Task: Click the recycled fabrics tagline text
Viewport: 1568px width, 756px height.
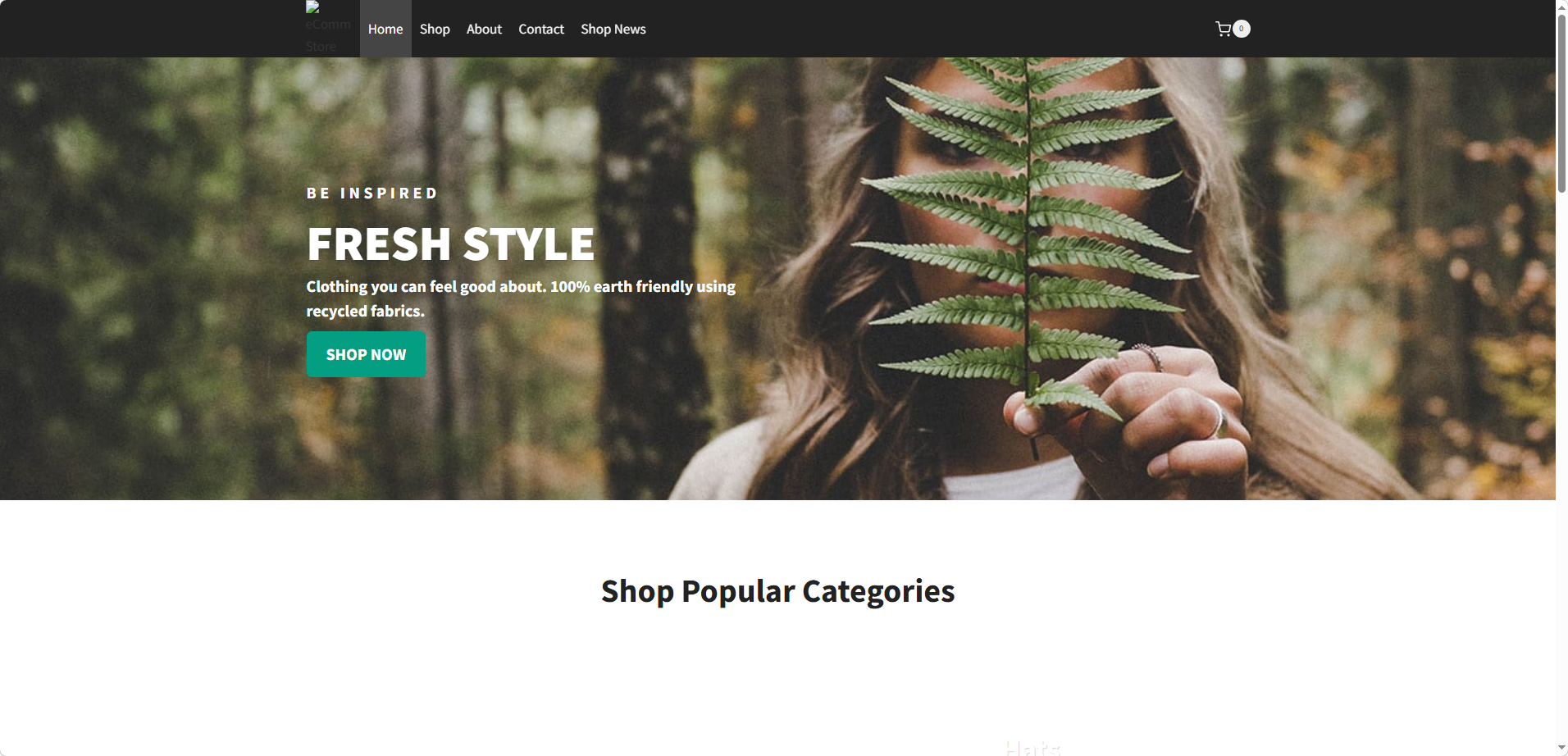Action: [521, 298]
